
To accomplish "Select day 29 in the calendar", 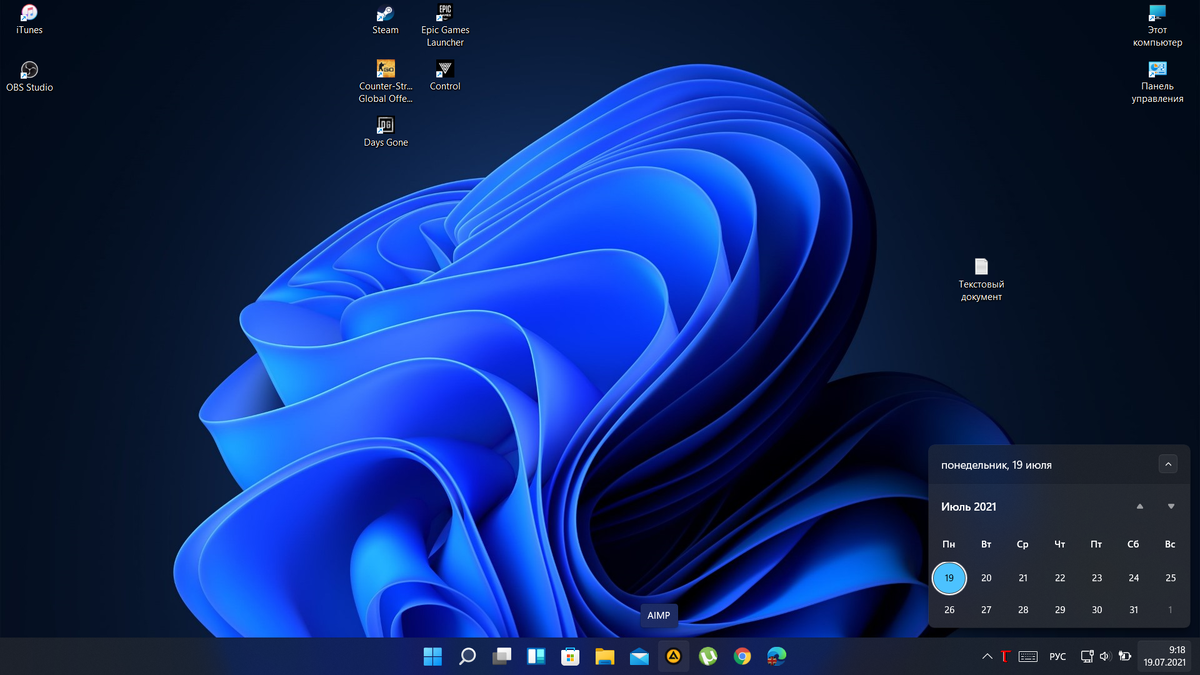I will click(x=1060, y=610).
